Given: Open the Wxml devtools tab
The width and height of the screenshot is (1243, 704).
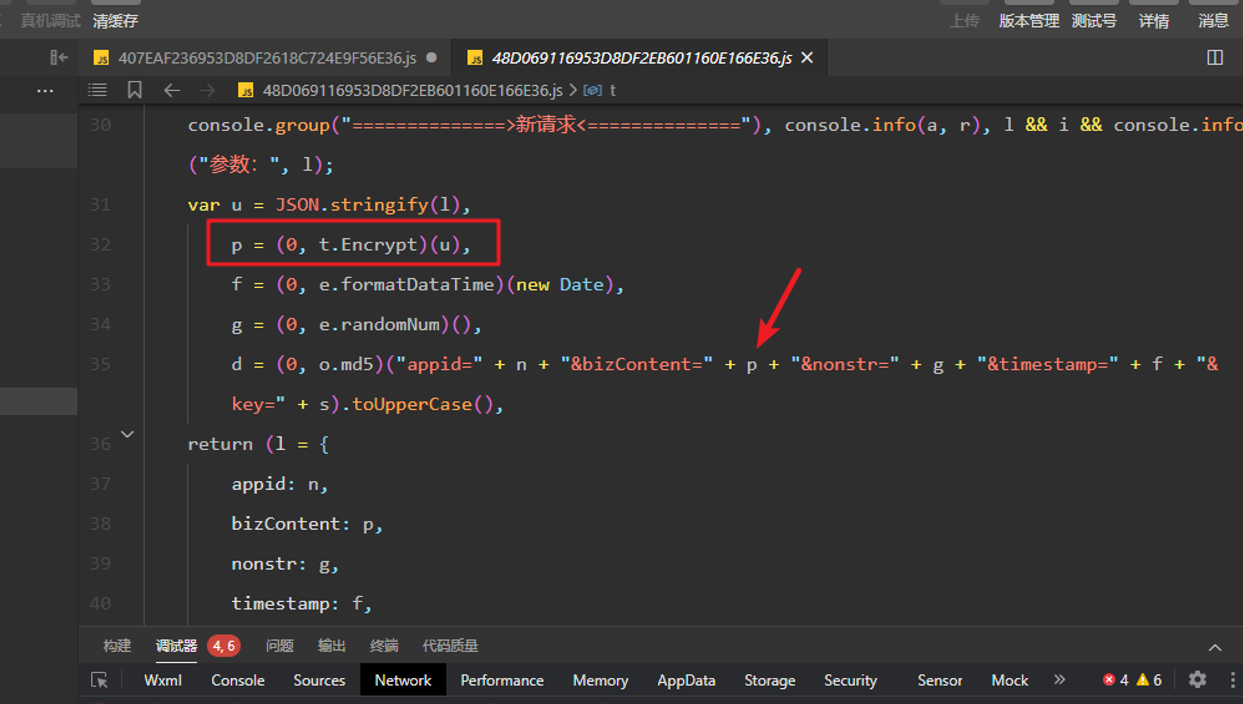Looking at the screenshot, I should 163,680.
